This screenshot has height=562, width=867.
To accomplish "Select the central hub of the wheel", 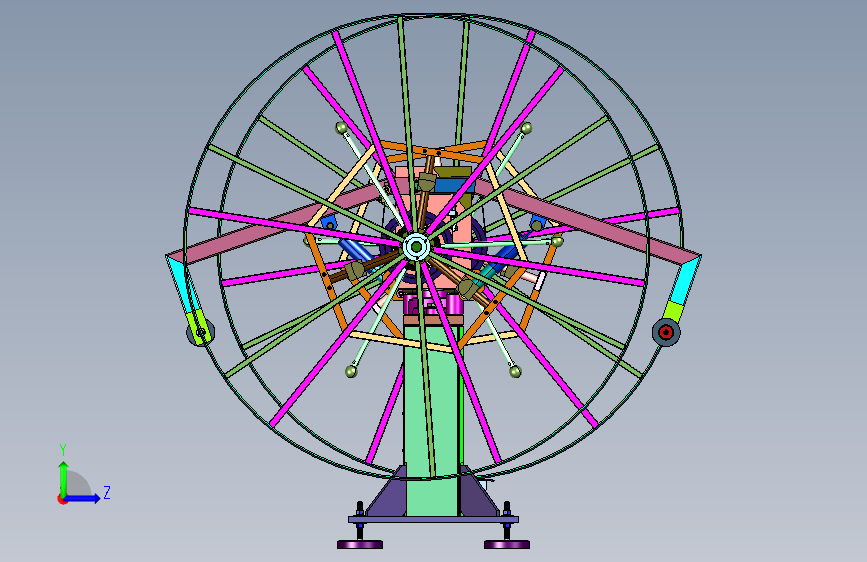I will [x=416, y=246].
